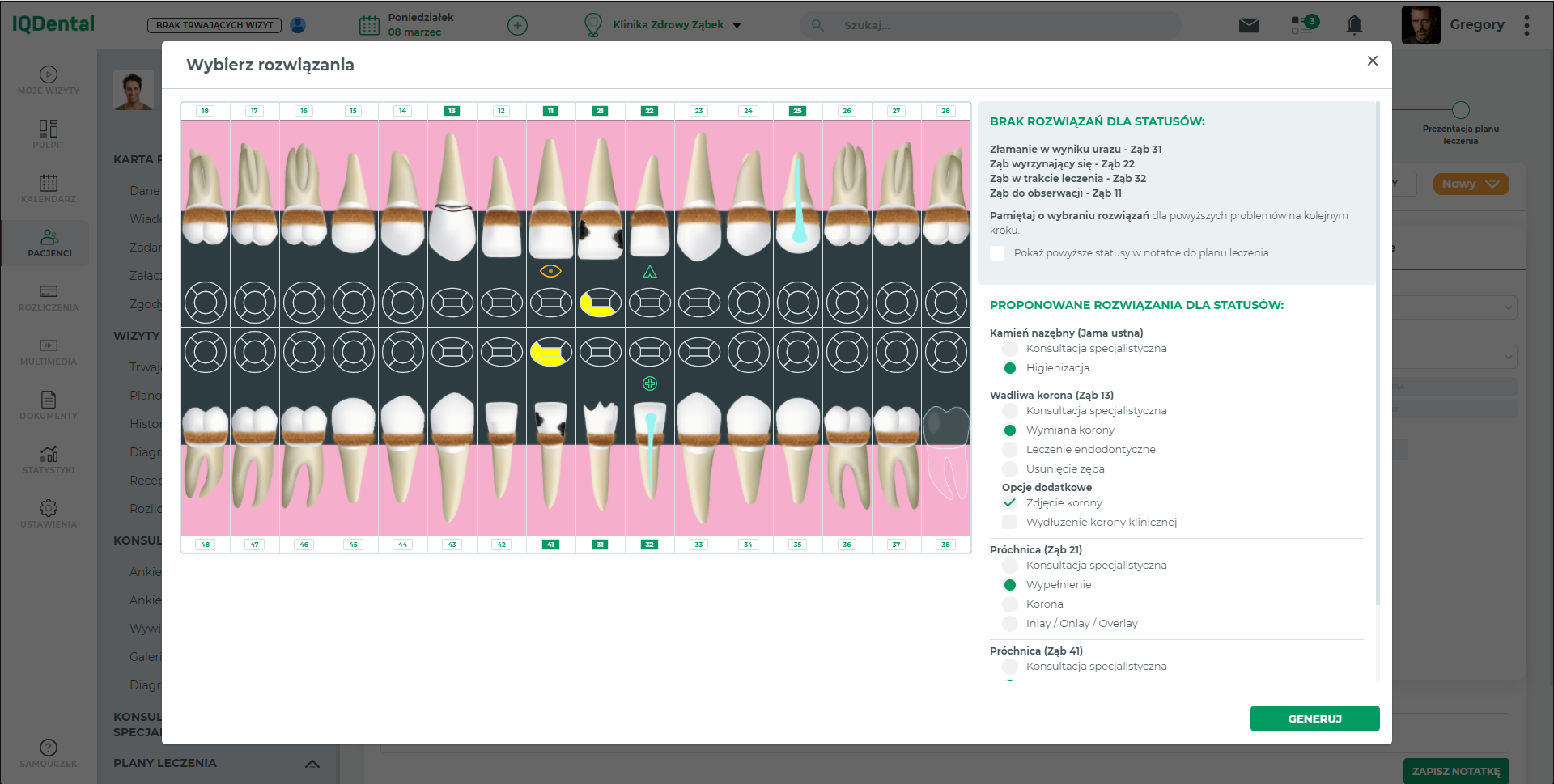1554x784 pixels.
Task: Select Konsultacja specjalistyczna for Kamień nazębny
Action: [x=1010, y=349]
